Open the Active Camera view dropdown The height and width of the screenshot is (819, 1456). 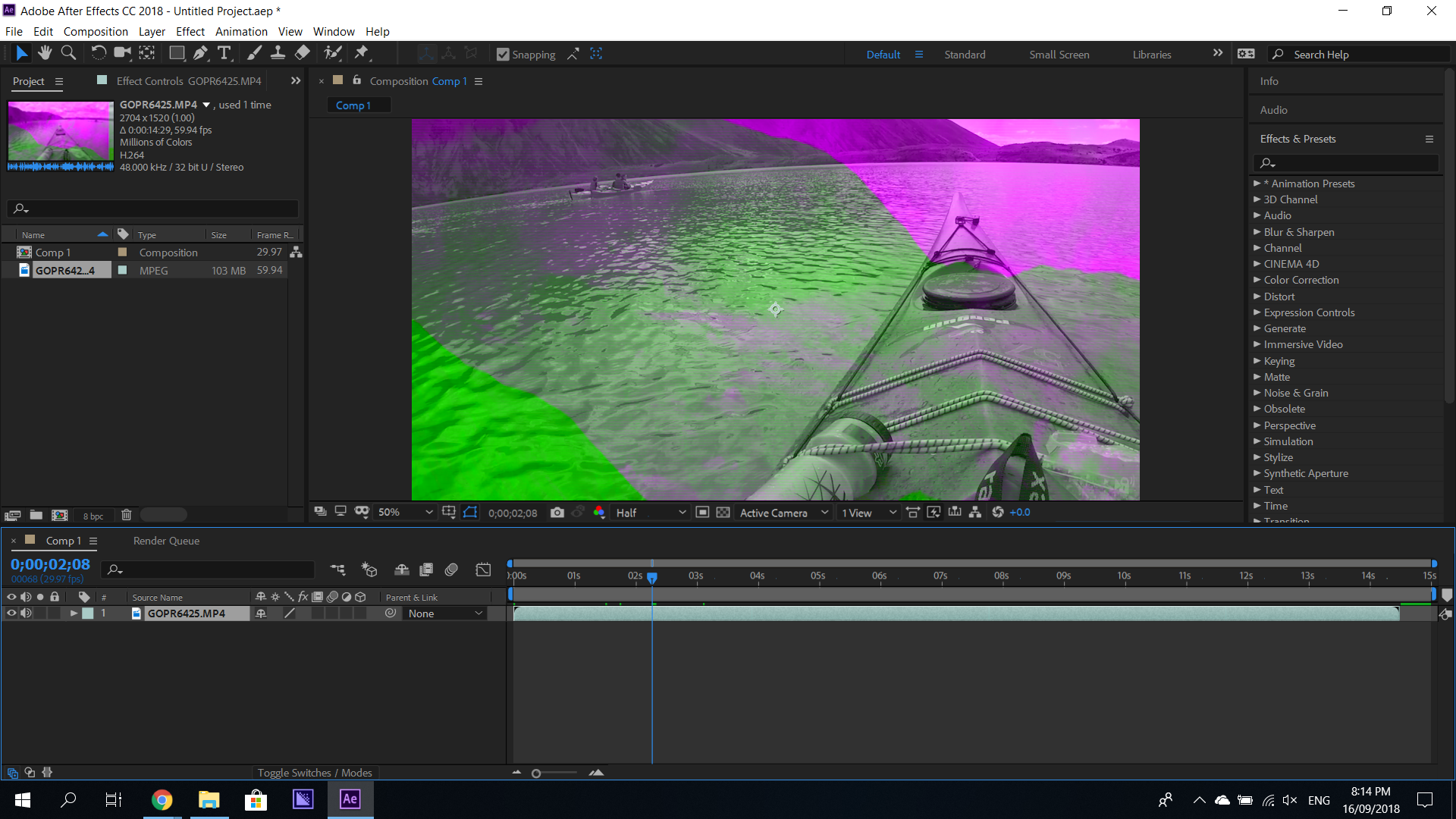pos(784,513)
